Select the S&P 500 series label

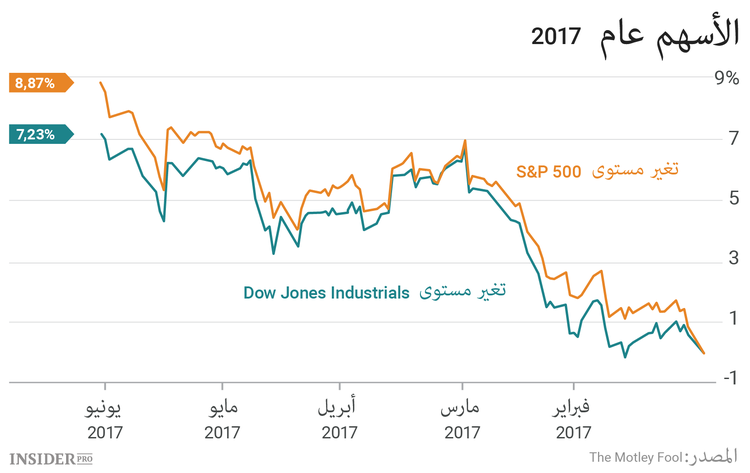tap(548, 171)
